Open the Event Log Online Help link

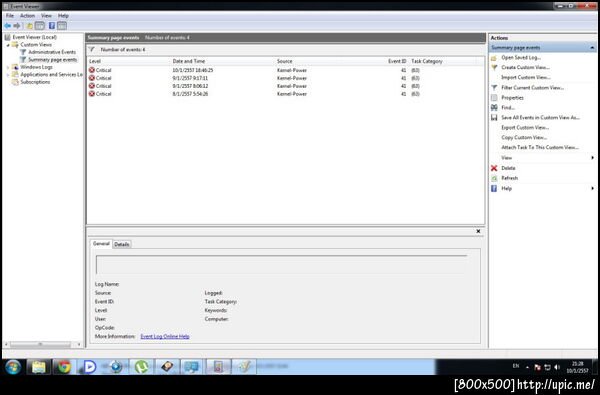point(165,336)
